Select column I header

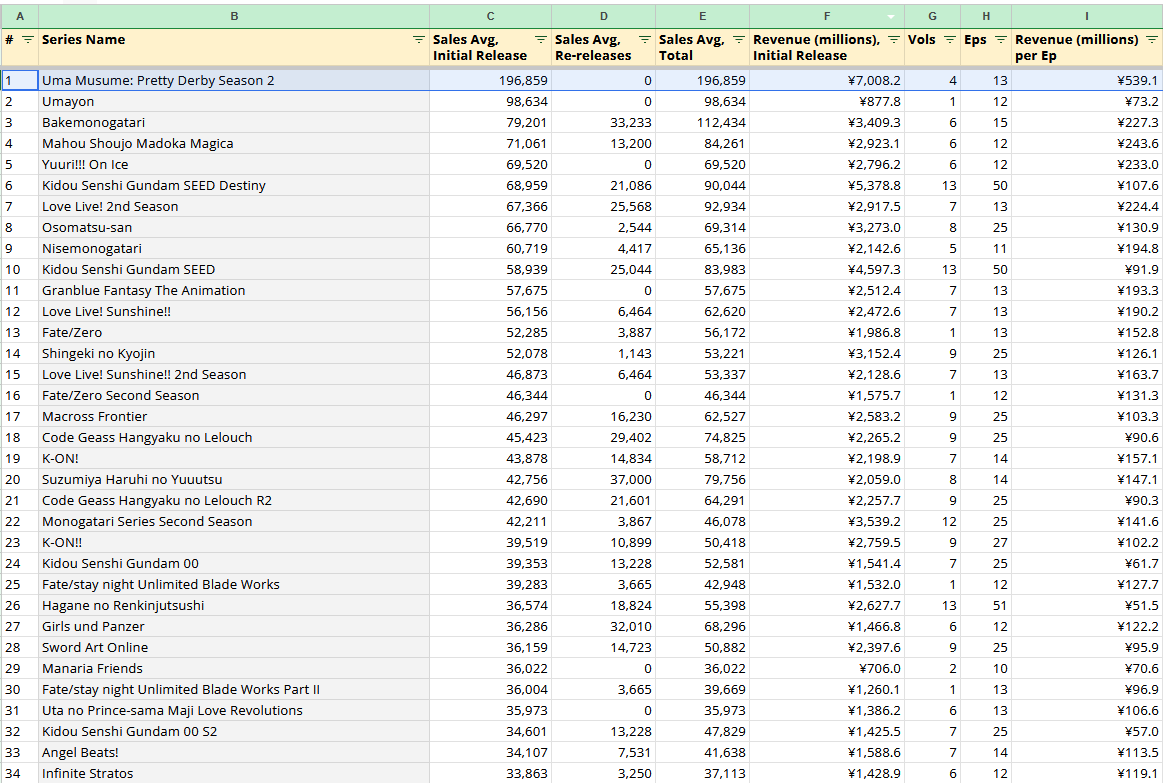(x=1087, y=16)
